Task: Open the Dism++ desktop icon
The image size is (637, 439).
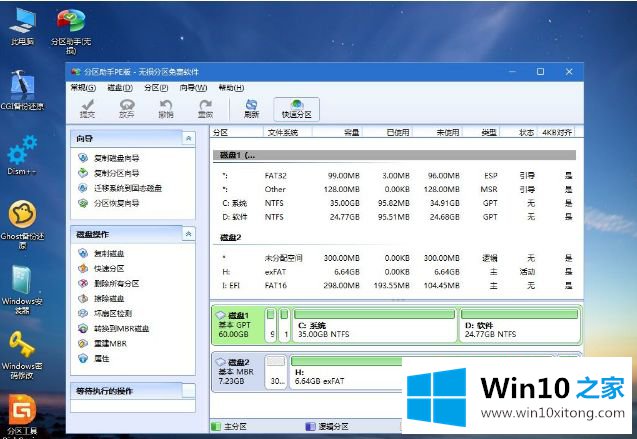Action: click(22, 156)
